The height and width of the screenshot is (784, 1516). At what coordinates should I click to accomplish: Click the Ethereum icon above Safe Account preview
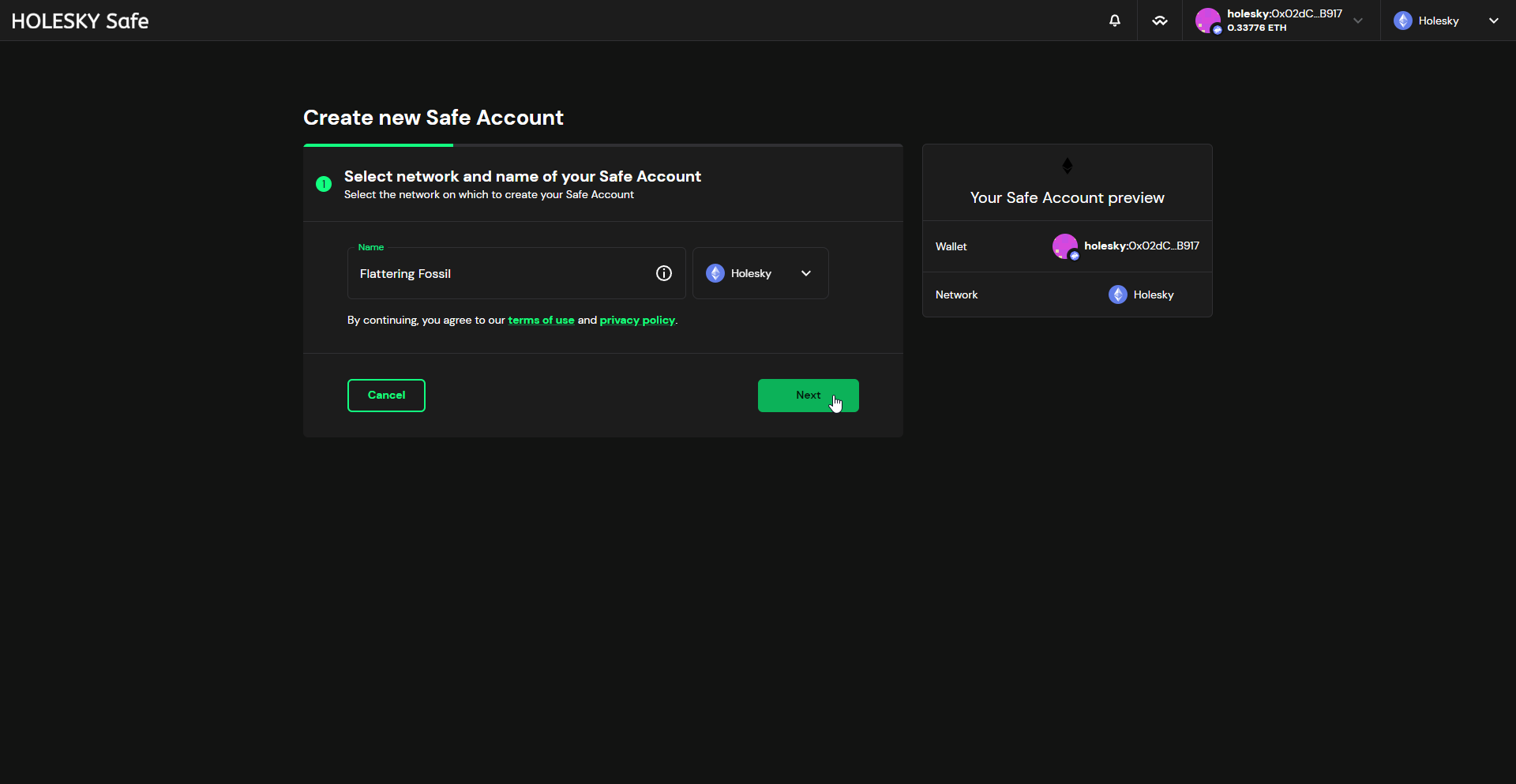[1067, 166]
